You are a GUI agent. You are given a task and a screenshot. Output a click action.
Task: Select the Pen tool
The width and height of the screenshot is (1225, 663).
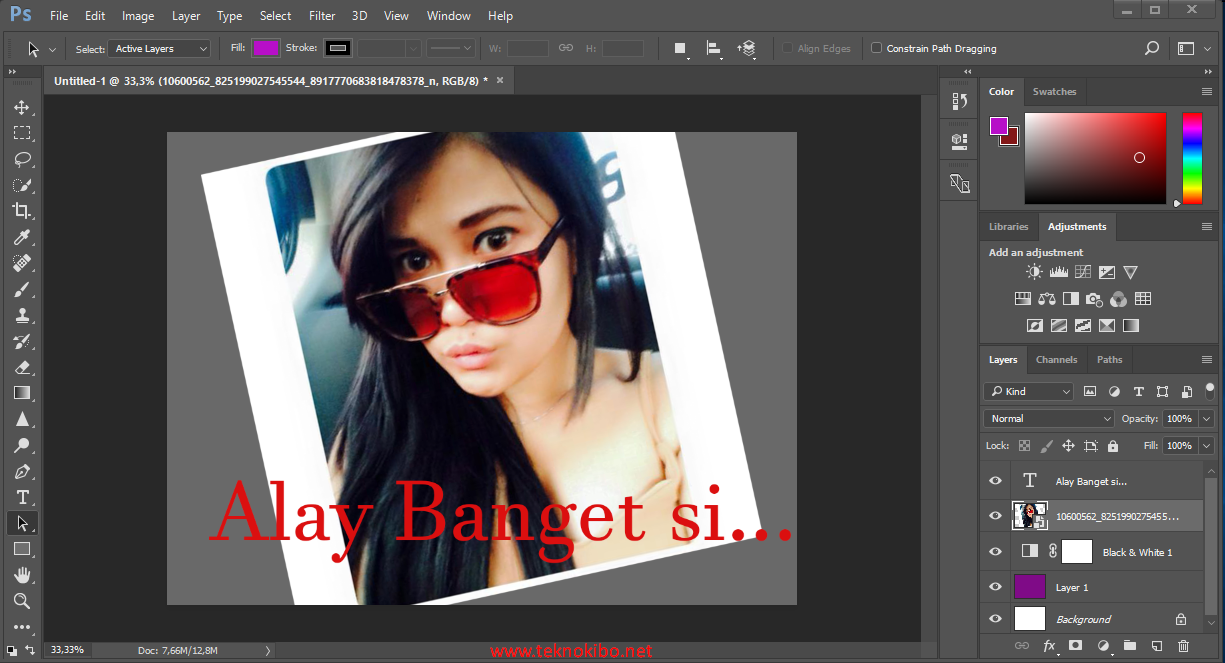click(x=22, y=471)
